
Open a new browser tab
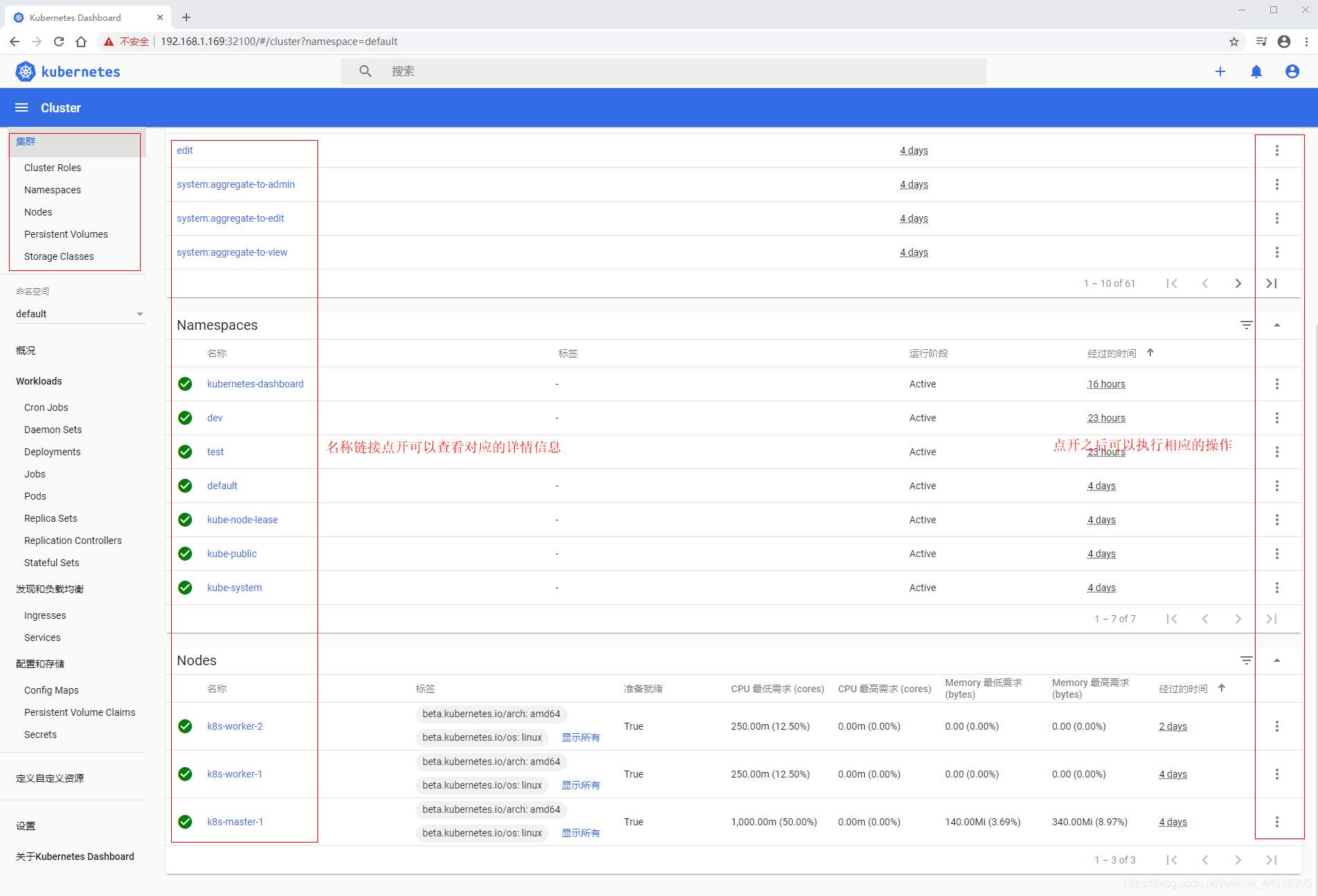(186, 17)
